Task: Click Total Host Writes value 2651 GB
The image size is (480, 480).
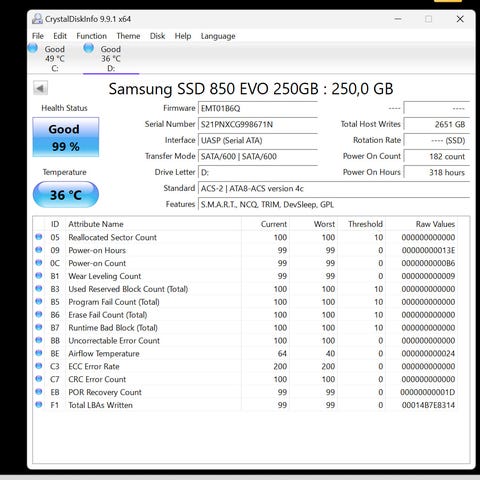Action: 437,124
